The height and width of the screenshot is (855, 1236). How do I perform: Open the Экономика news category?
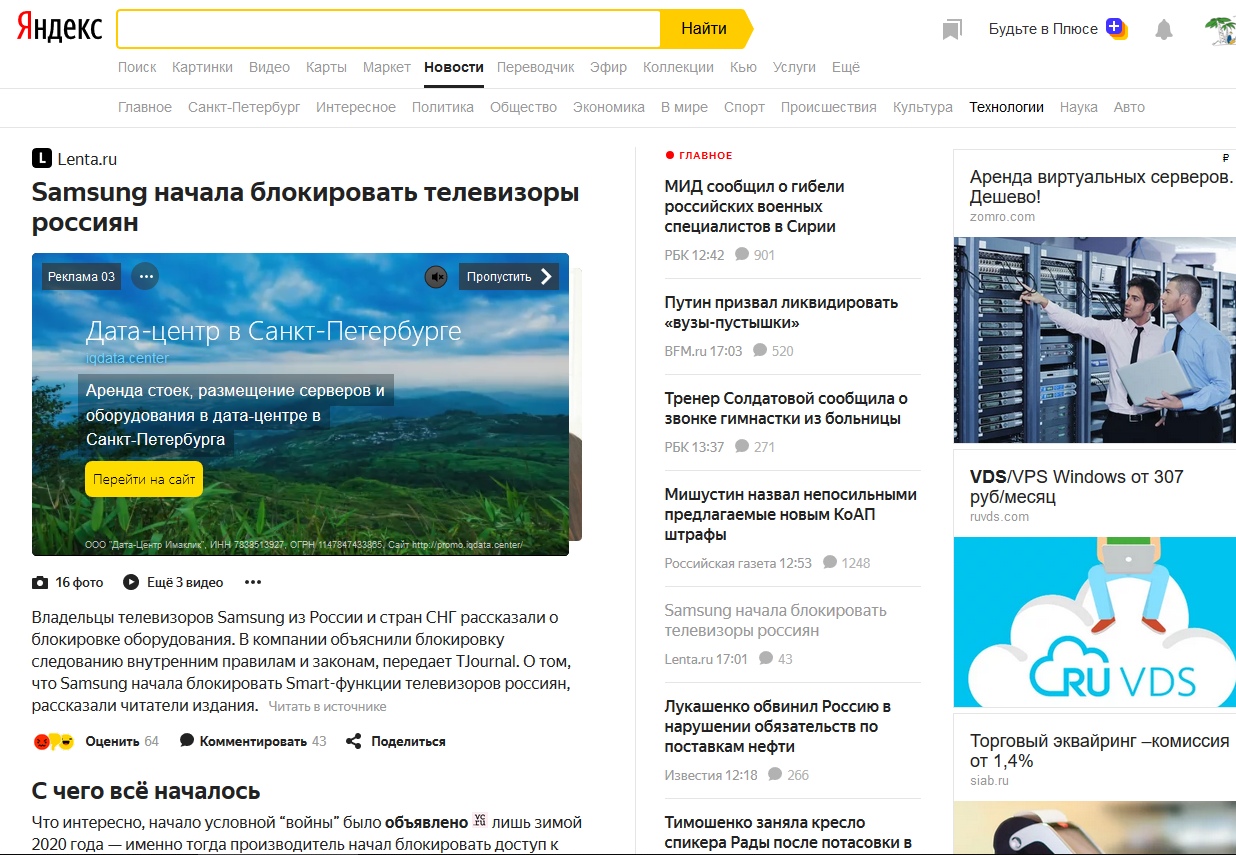click(609, 107)
